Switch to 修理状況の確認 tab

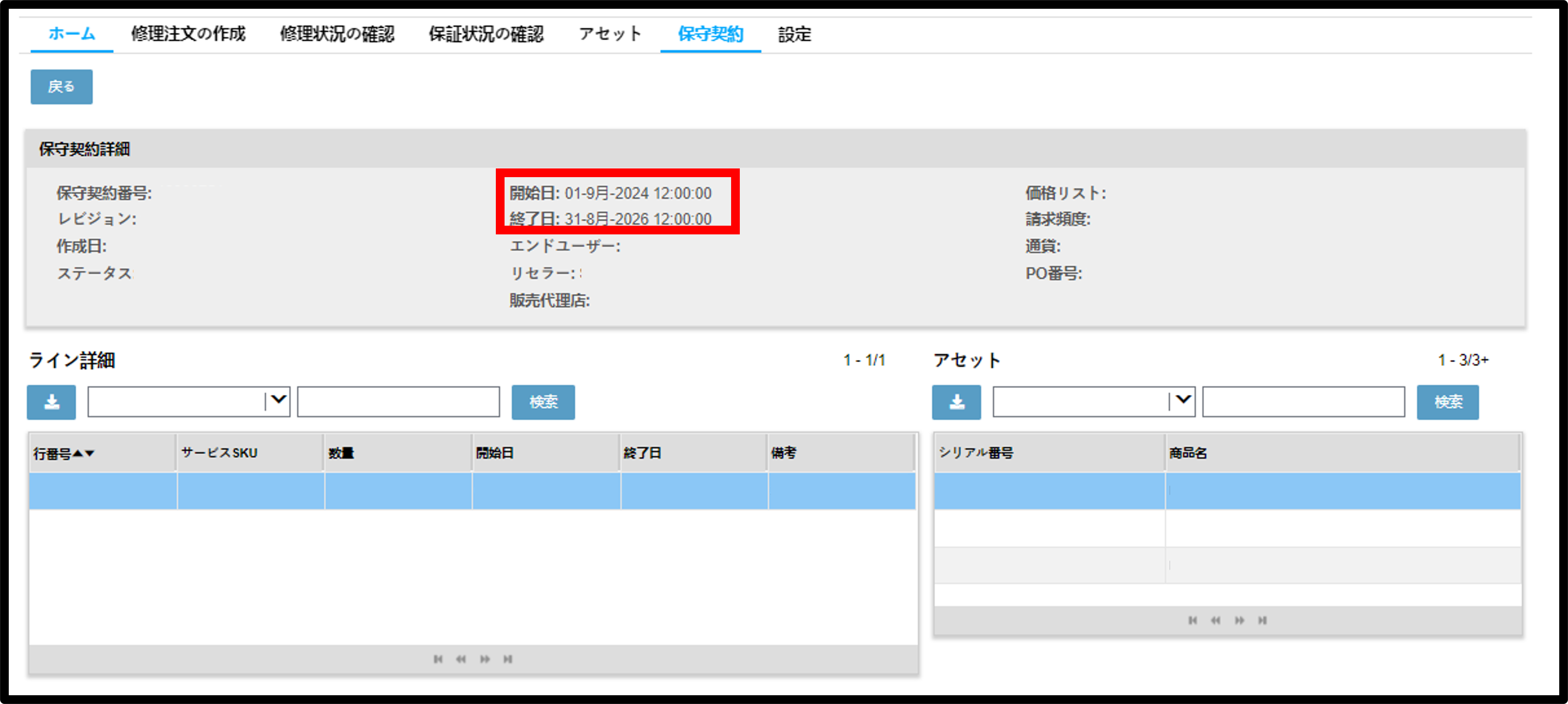tap(337, 34)
